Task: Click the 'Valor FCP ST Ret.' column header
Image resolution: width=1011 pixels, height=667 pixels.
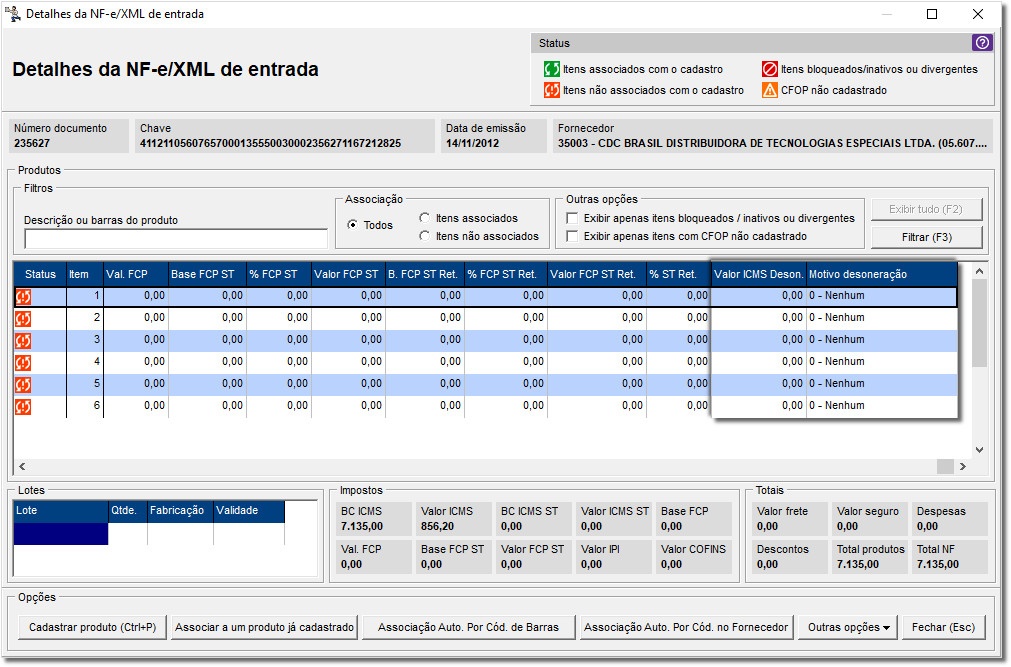Action: [596, 274]
